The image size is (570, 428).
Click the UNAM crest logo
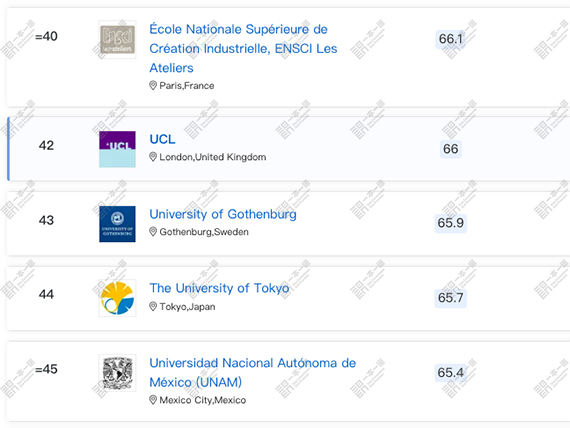tap(117, 373)
